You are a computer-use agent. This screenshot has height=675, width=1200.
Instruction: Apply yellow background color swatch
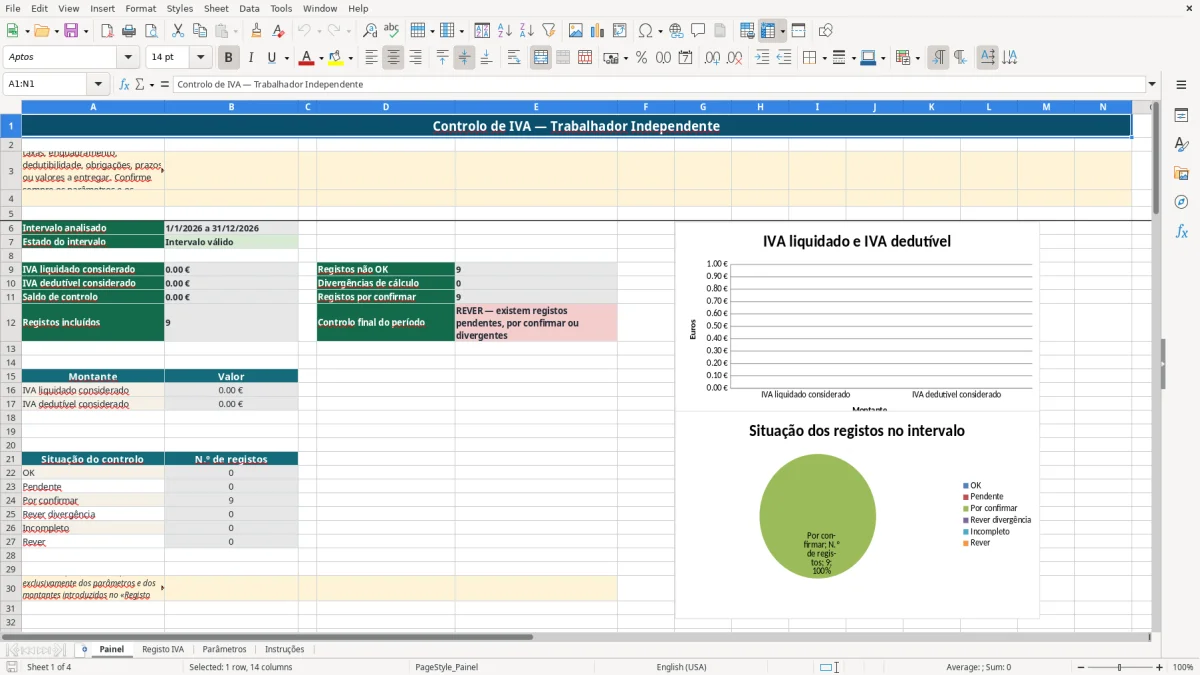336,58
